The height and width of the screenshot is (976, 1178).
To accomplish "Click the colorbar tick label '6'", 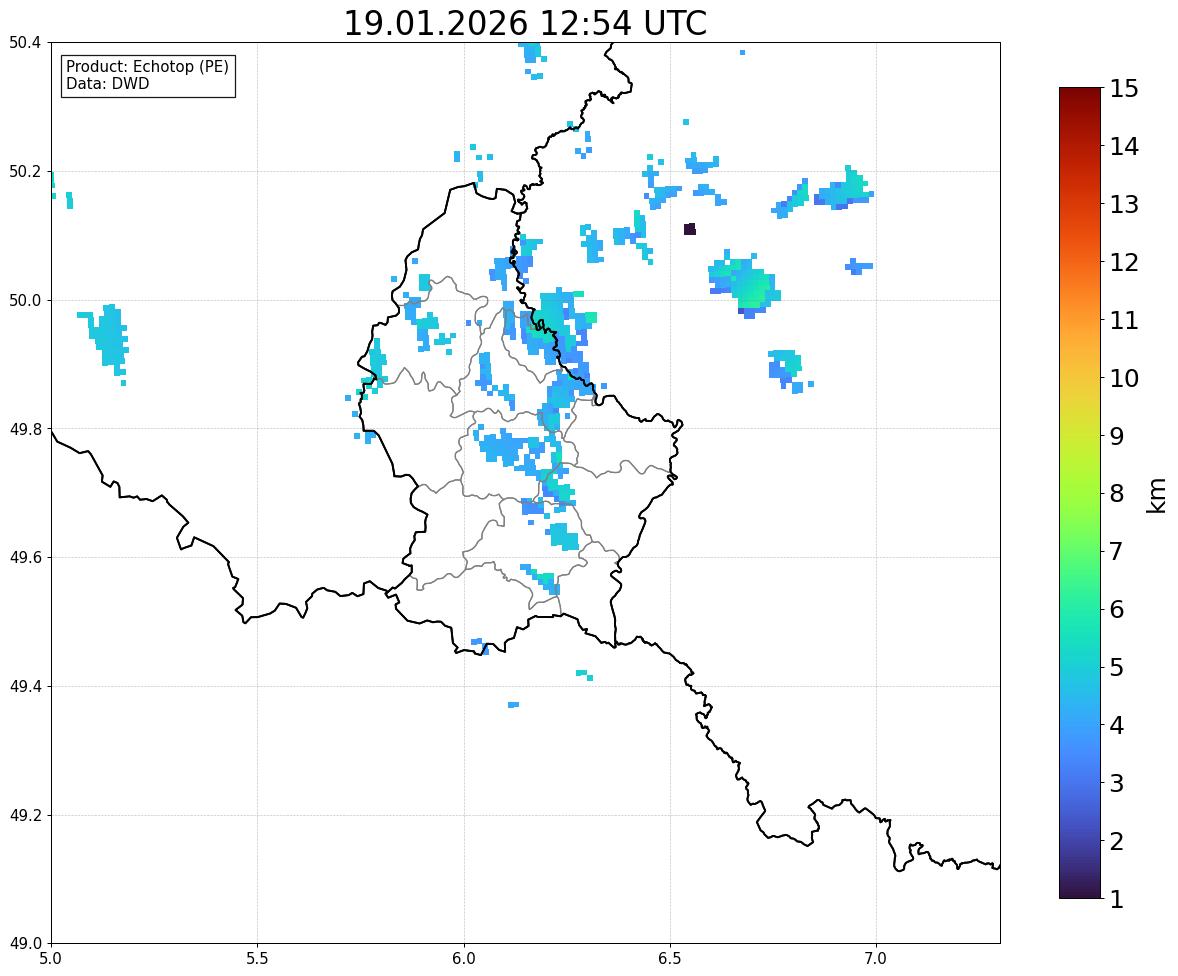I will point(1117,609).
